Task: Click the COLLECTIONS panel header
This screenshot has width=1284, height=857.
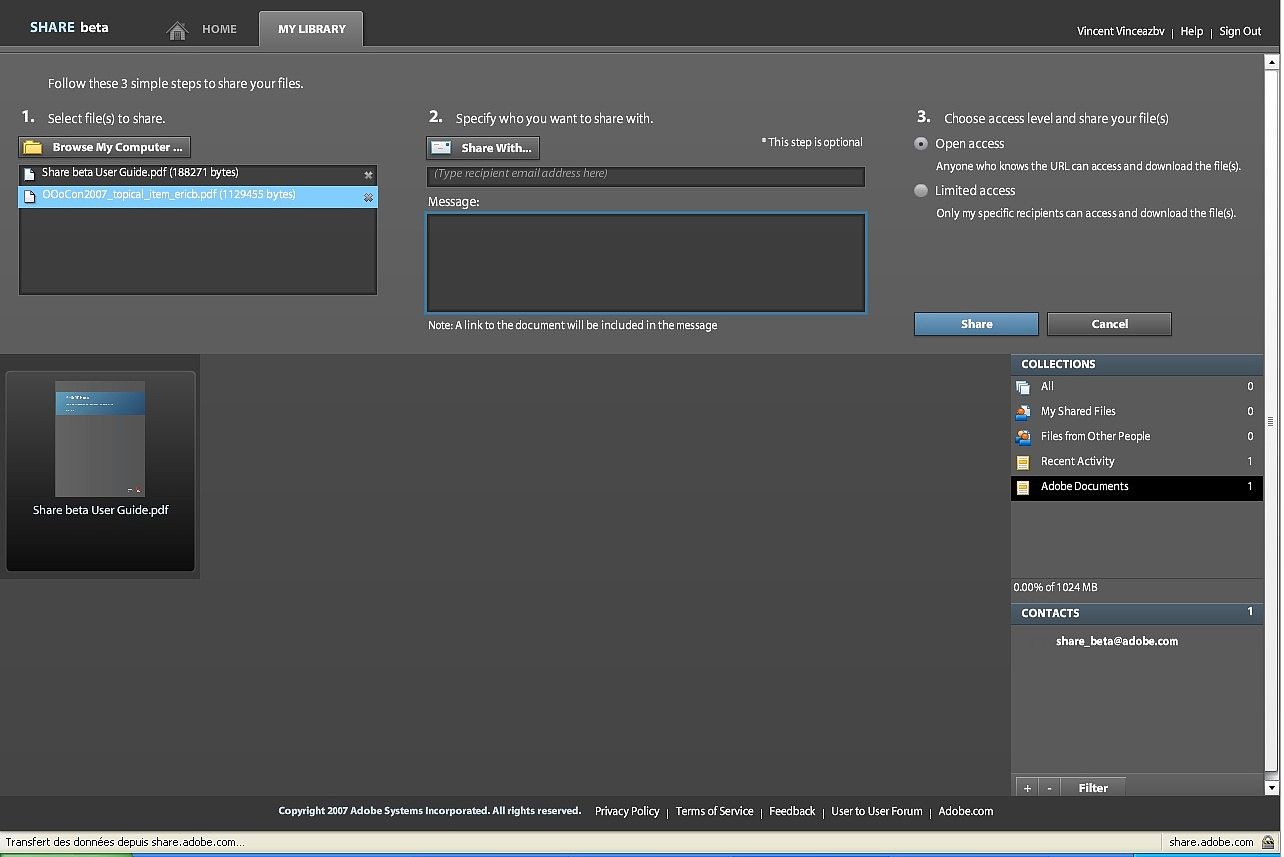Action: (1137, 364)
